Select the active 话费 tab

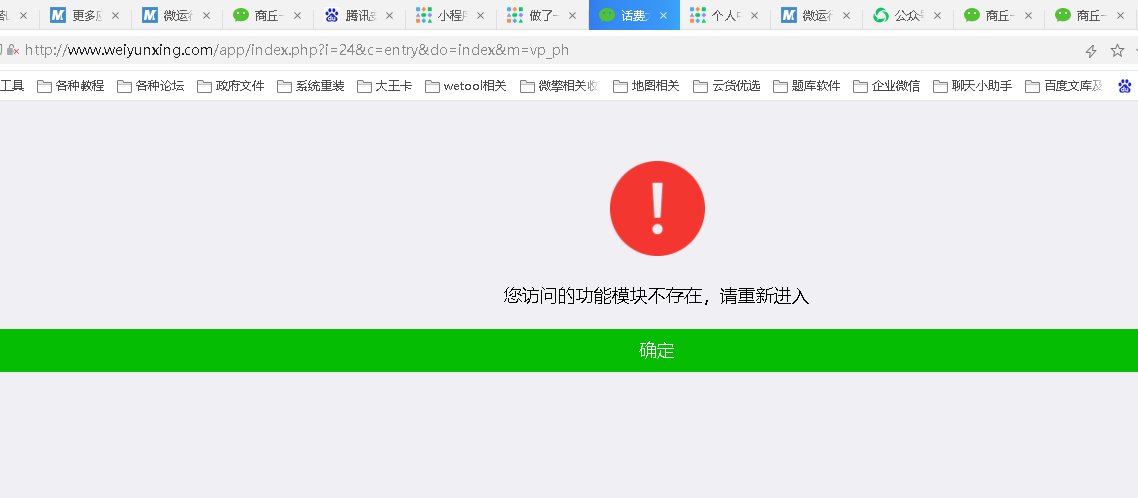[x=634, y=15]
